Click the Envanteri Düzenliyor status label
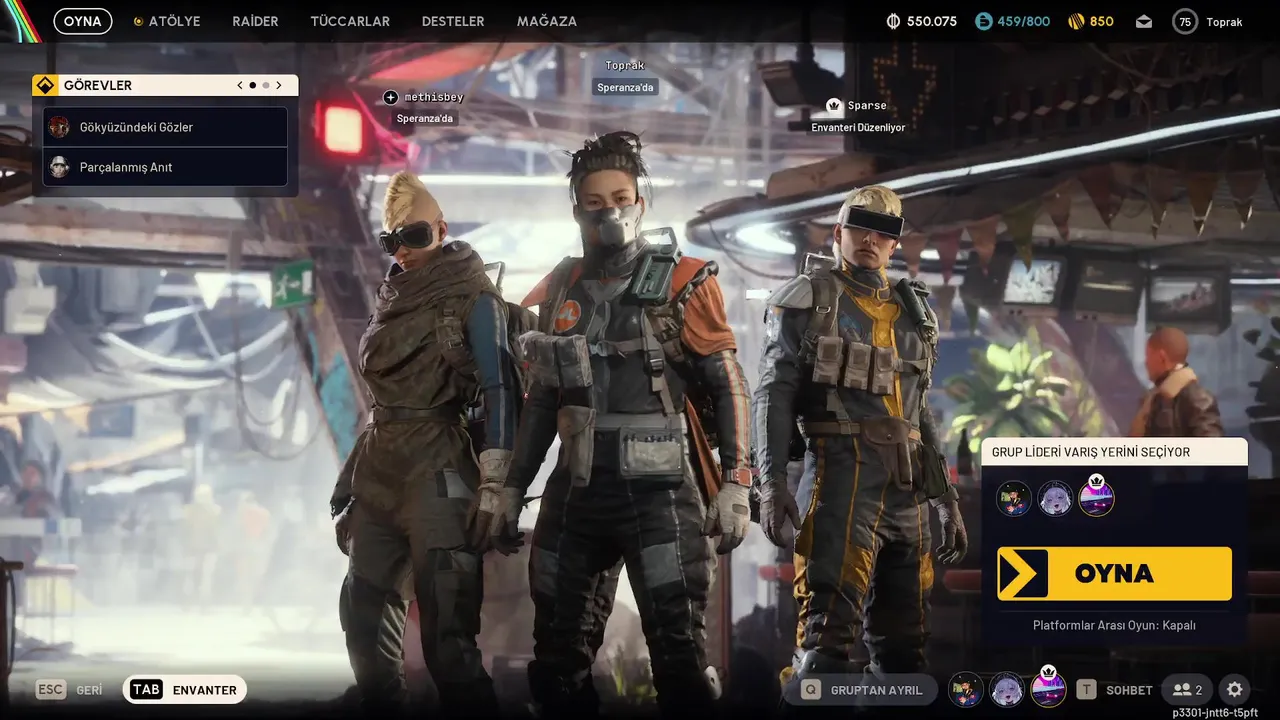 click(858, 127)
